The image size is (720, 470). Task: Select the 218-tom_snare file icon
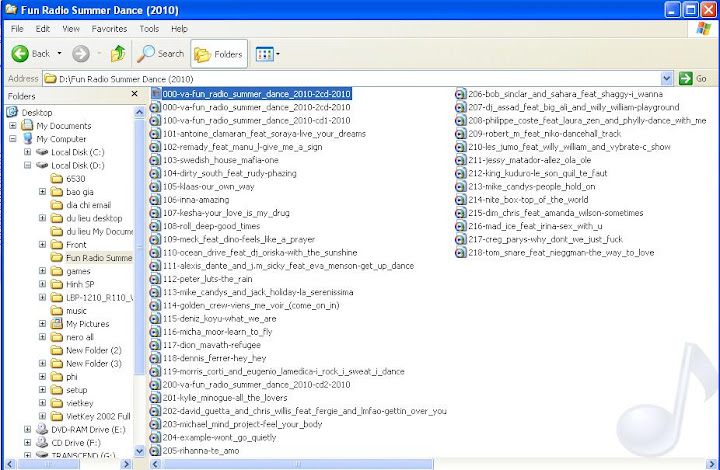(x=461, y=252)
